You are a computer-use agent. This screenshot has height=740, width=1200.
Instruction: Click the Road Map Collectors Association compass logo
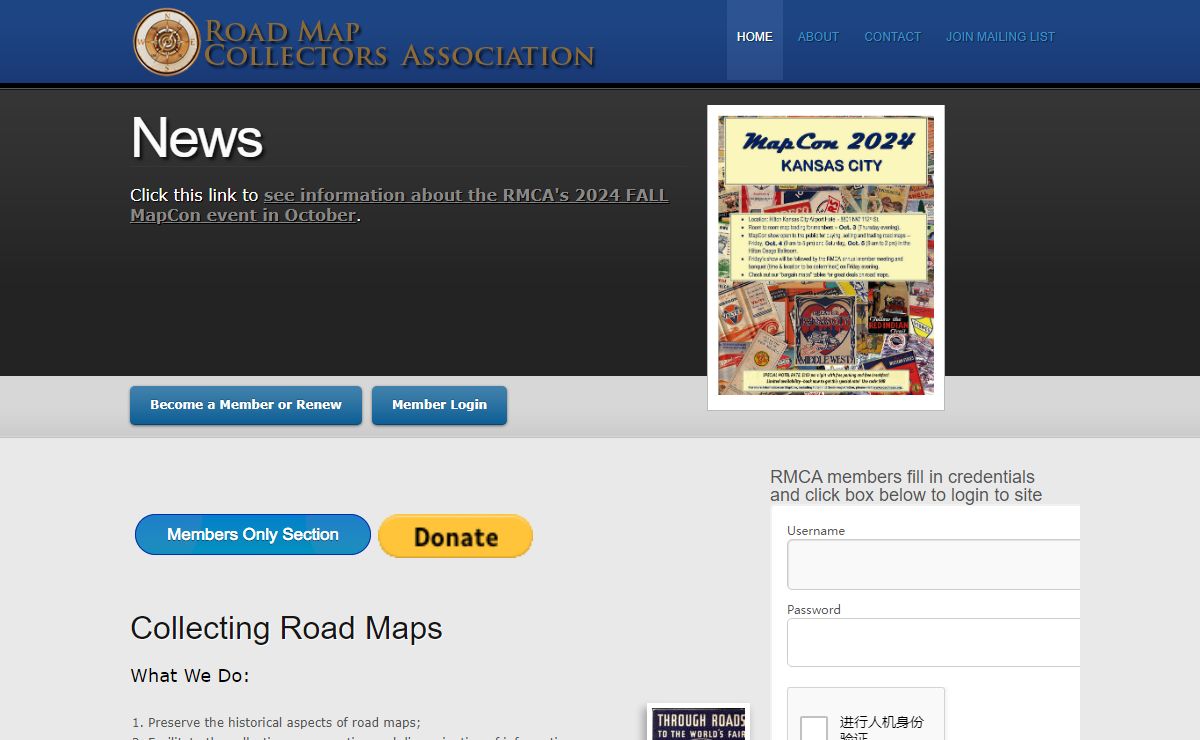167,42
